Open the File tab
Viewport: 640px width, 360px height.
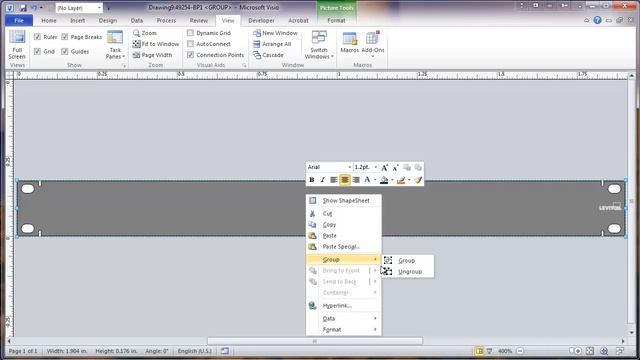point(19,20)
